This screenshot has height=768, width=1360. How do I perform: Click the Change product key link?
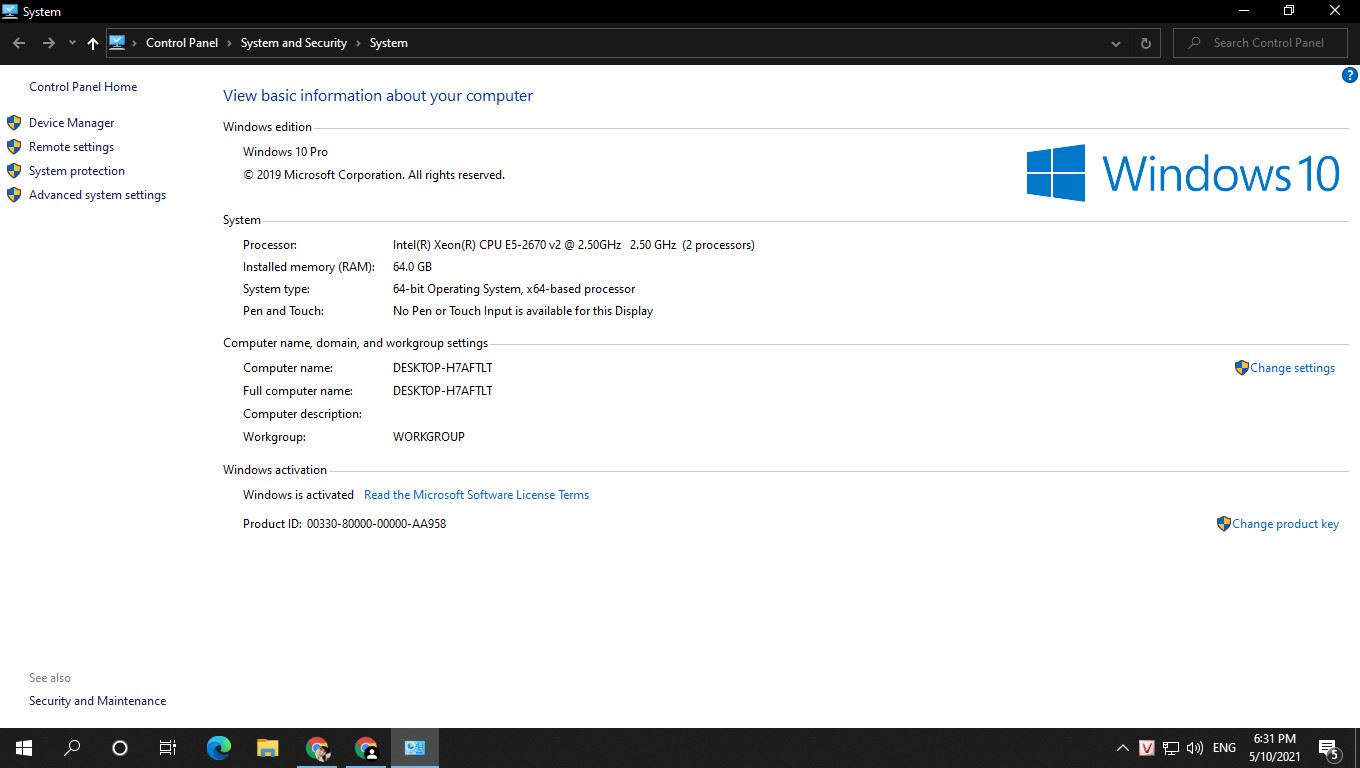(x=1285, y=524)
